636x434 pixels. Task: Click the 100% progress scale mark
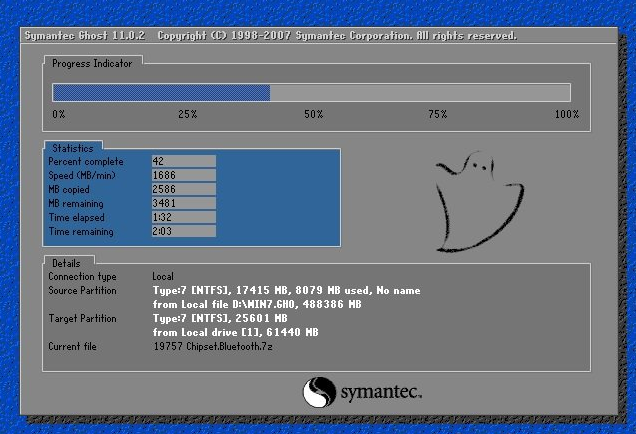tap(567, 114)
